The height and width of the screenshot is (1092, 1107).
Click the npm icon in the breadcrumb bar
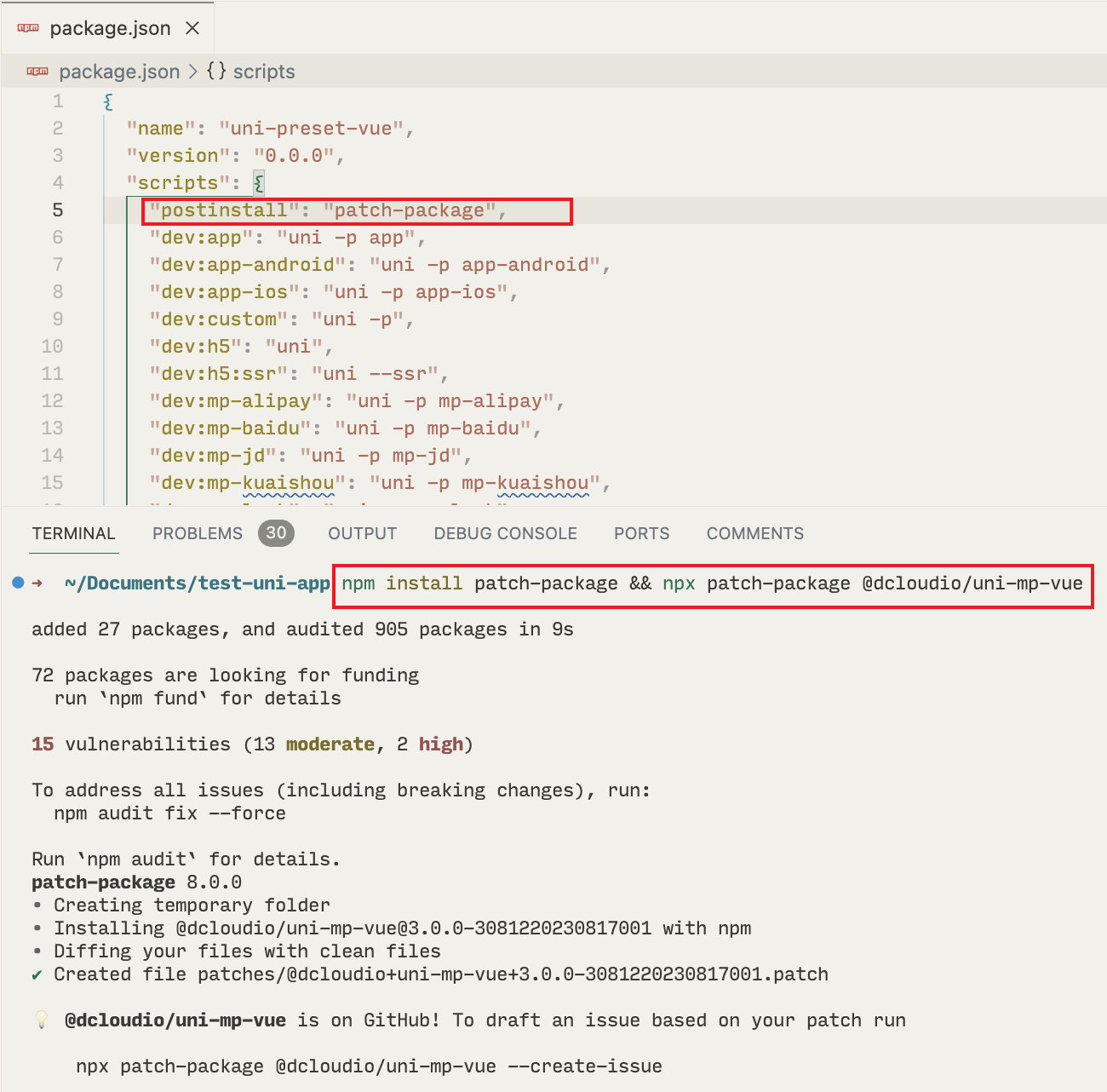coord(37,72)
